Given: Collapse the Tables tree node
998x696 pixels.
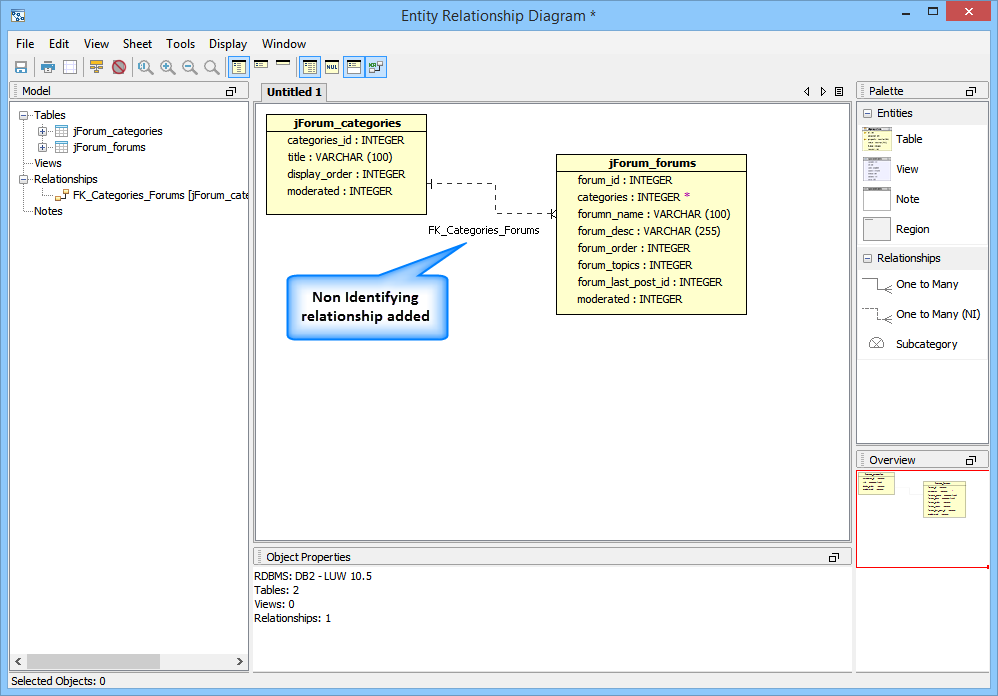Looking at the screenshot, I should (x=24, y=115).
